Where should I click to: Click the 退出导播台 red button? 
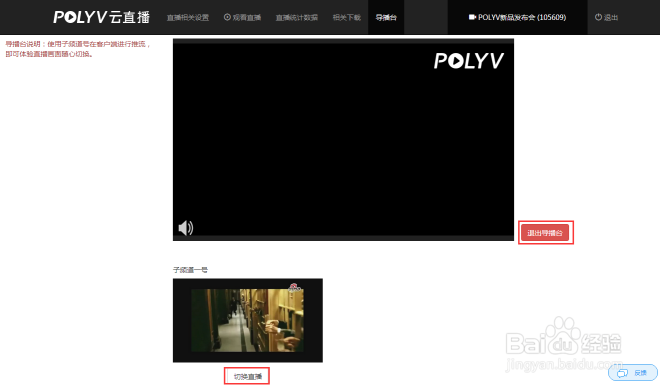point(545,232)
